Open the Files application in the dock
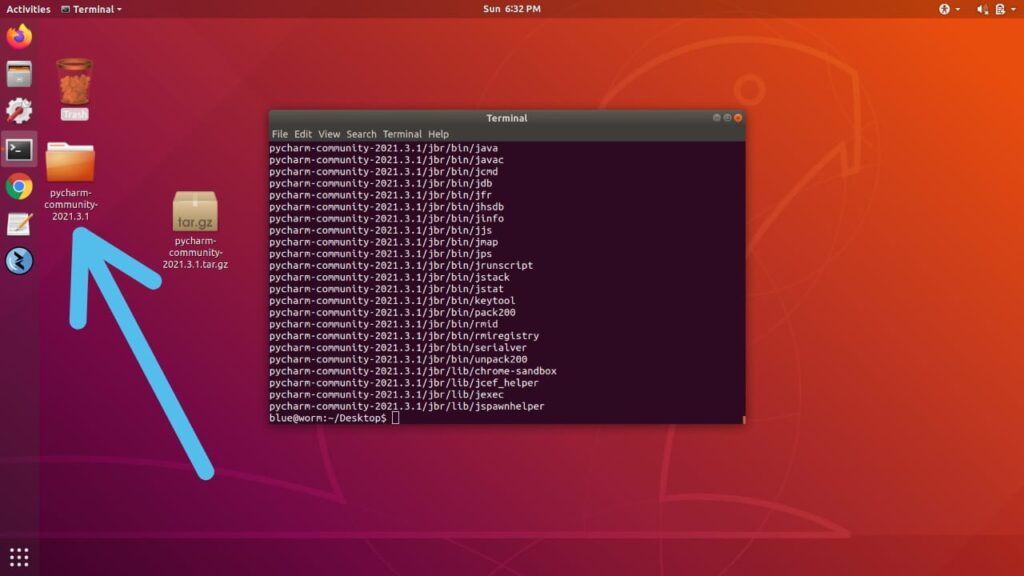1024x576 pixels. tap(18, 75)
